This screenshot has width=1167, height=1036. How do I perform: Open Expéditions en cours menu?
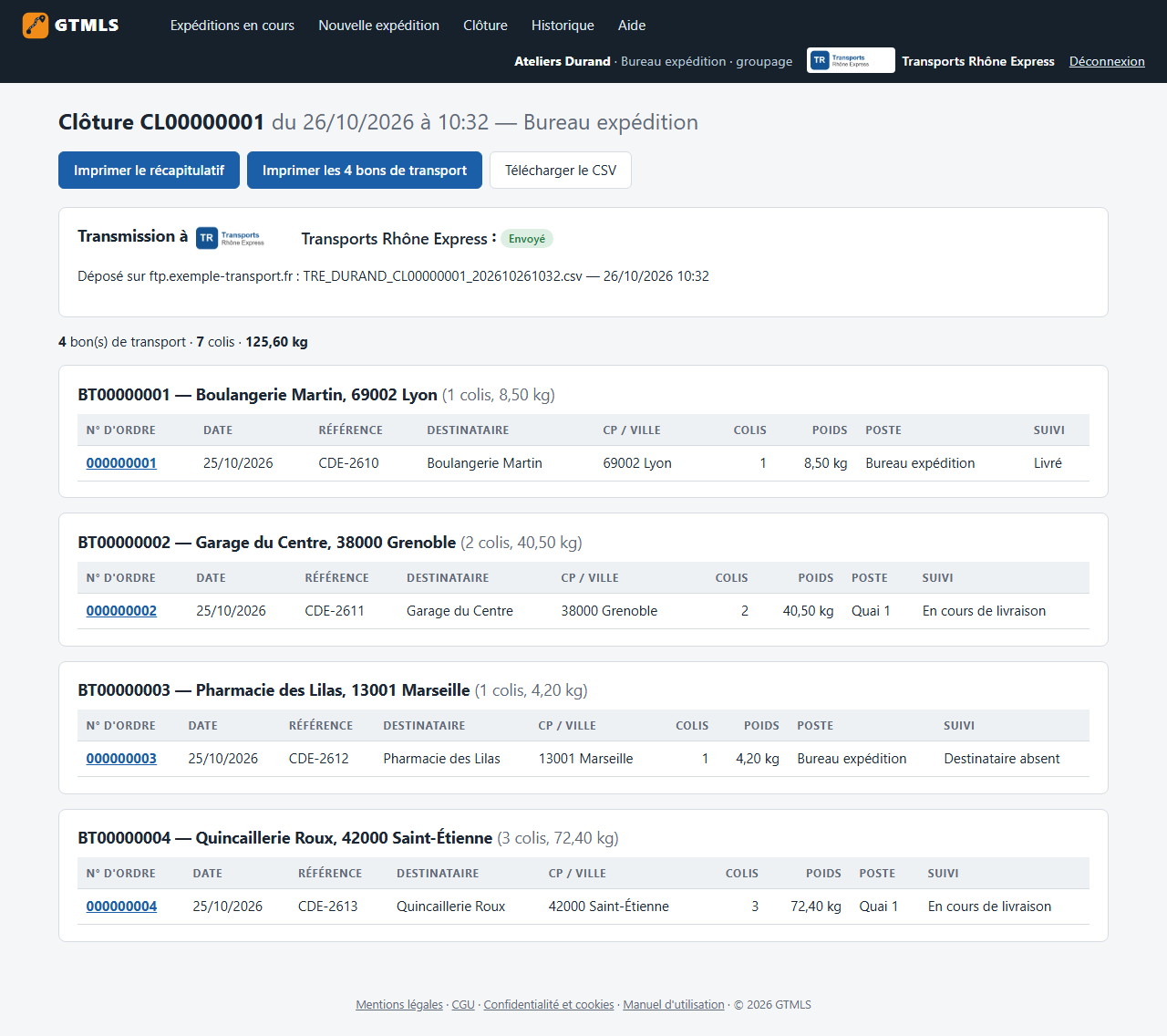point(232,26)
